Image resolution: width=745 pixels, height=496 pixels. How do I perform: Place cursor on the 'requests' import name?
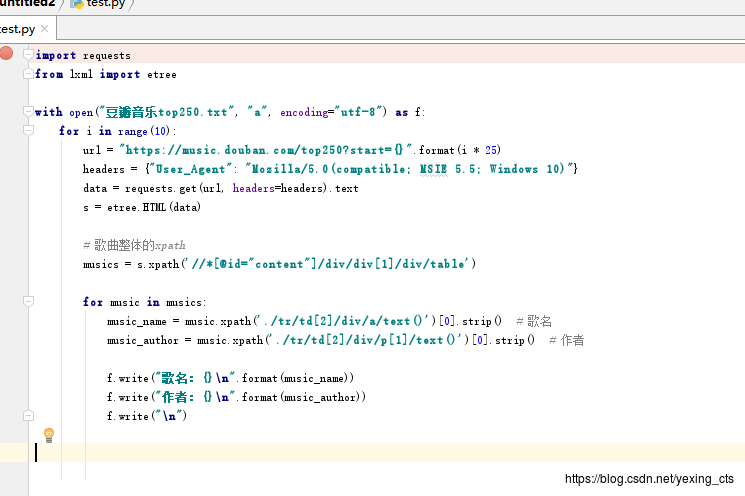coord(107,56)
